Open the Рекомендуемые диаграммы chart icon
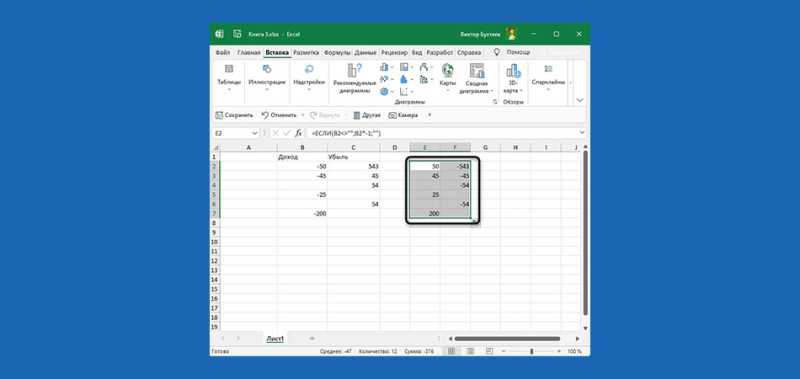Screen dimensions: 800x379 pos(354,70)
